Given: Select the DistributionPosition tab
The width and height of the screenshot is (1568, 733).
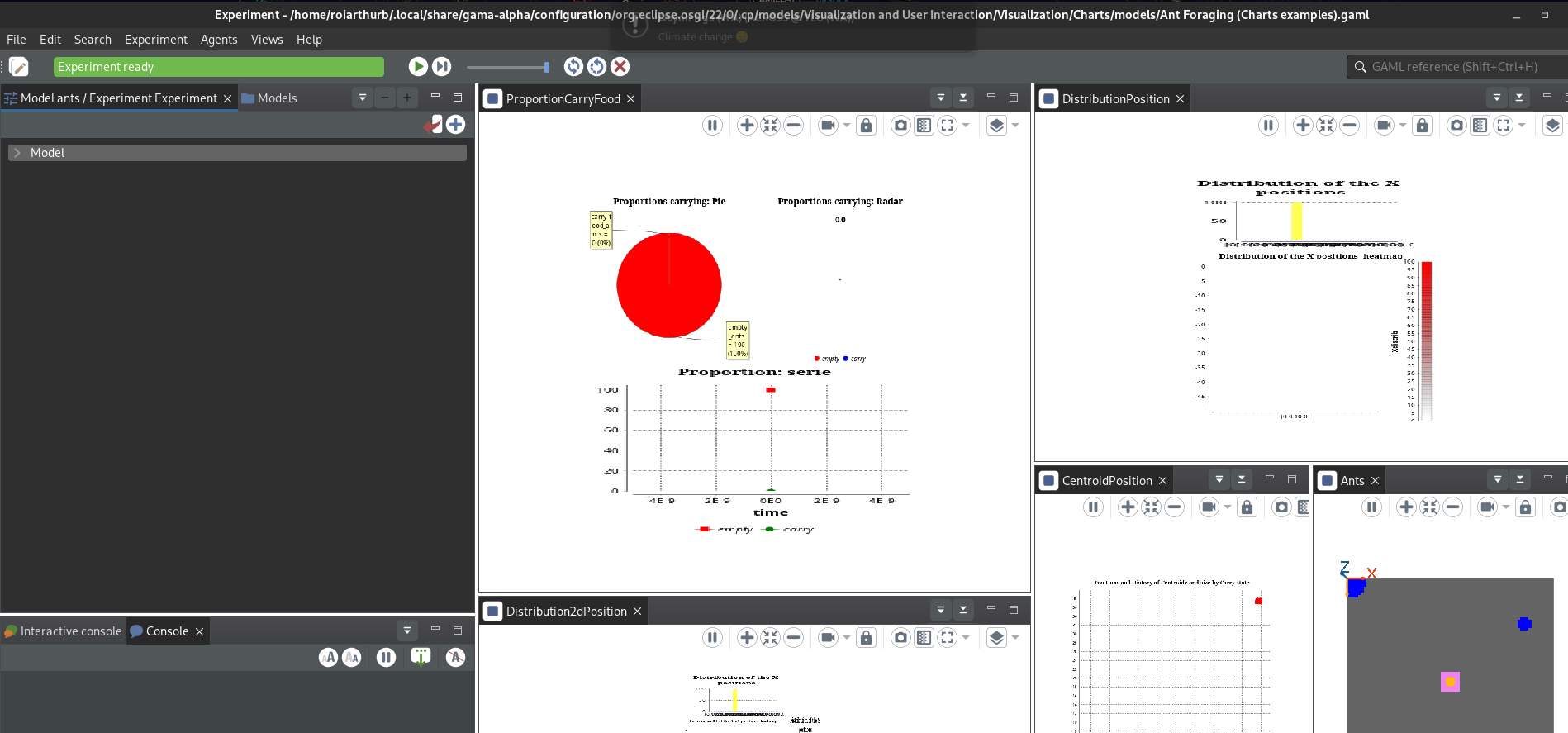Looking at the screenshot, I should tap(1113, 98).
